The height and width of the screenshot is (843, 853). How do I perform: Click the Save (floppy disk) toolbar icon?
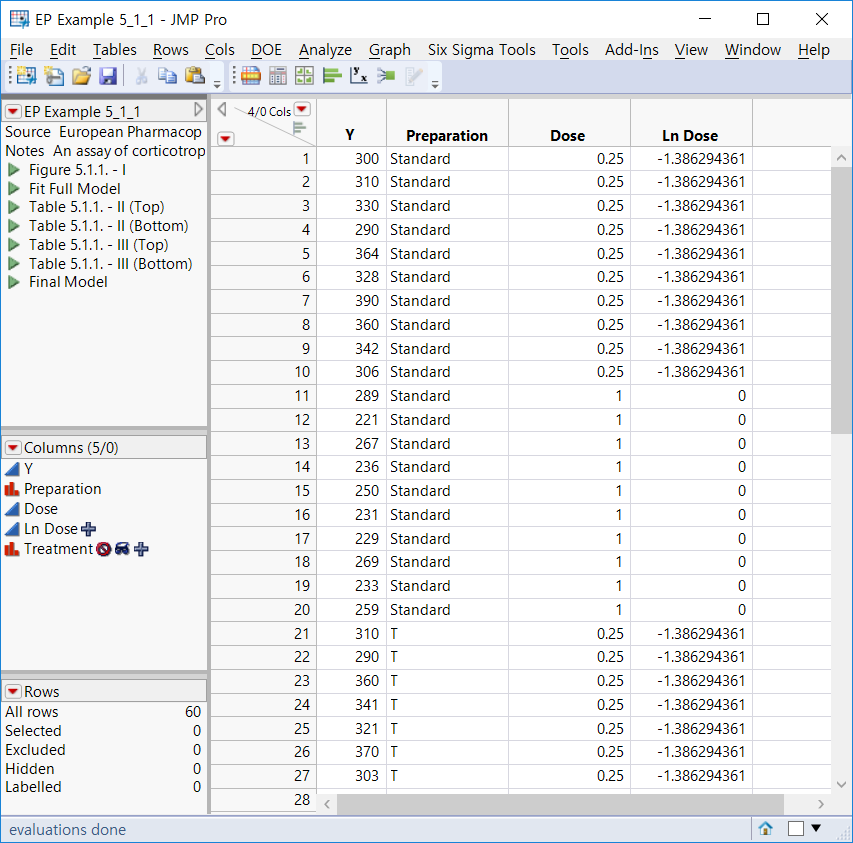point(108,76)
